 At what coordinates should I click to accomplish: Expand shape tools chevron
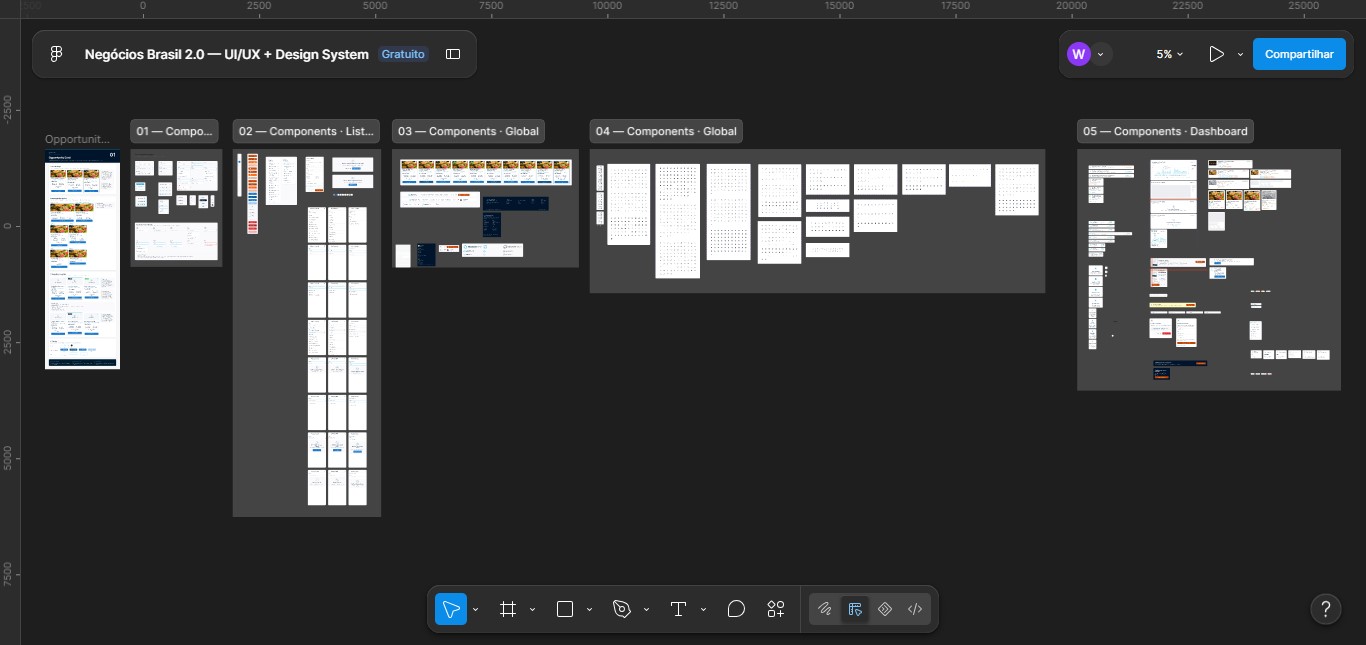[590, 609]
